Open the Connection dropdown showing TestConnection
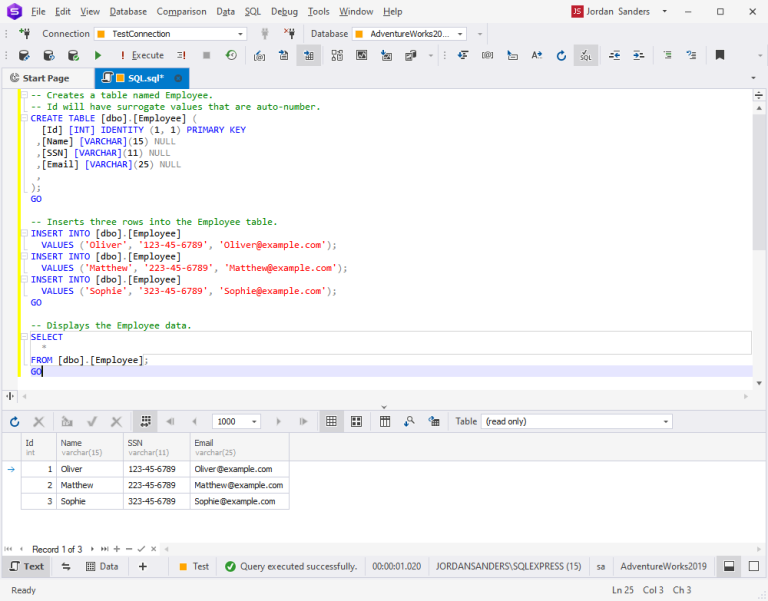 click(170, 33)
